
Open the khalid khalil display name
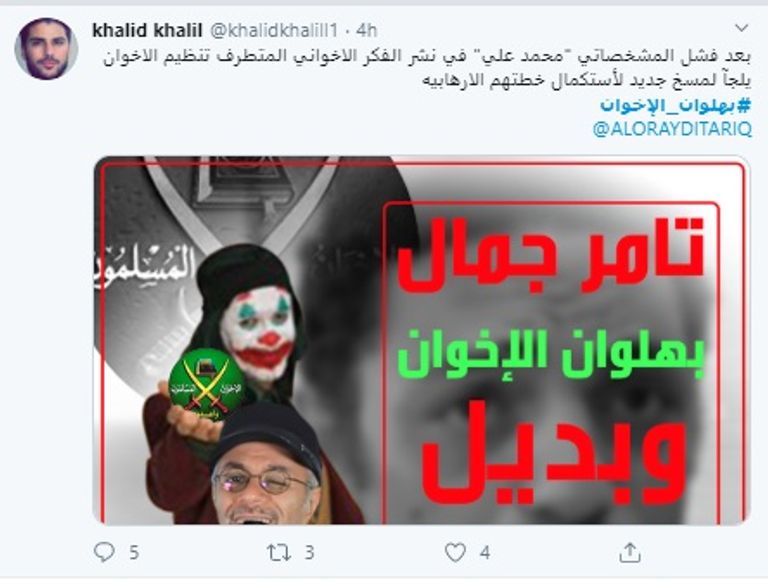point(147,30)
